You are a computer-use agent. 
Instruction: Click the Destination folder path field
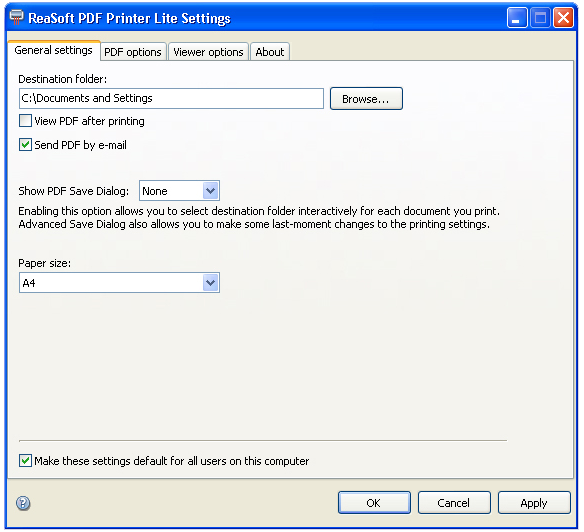coord(171,98)
